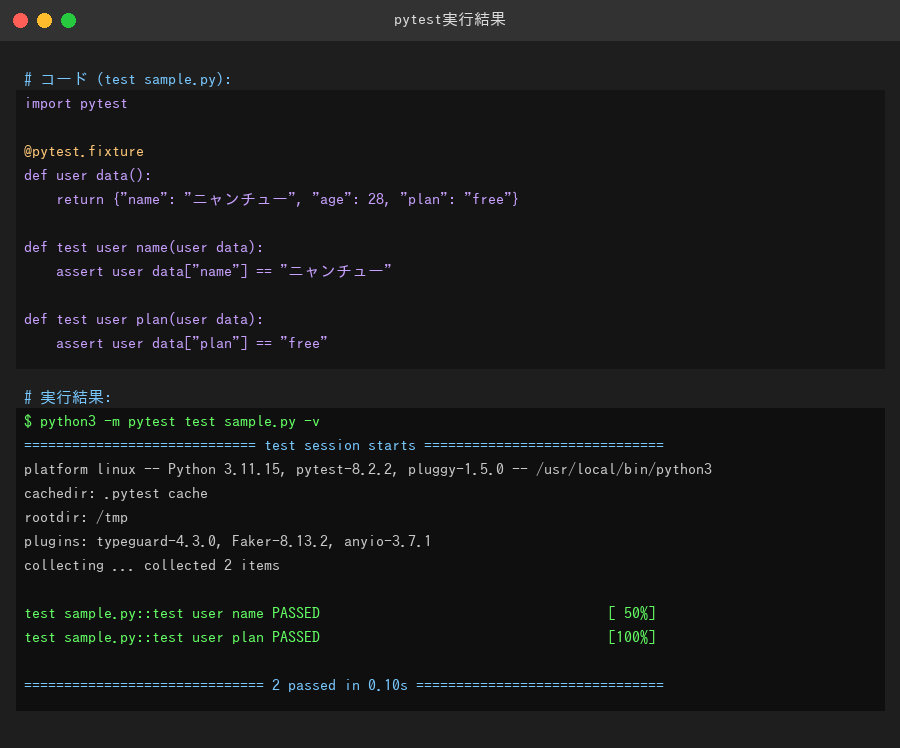The height and width of the screenshot is (748, 900).
Task: Click the "test_user_name PASSED" result line
Action: [x=172, y=614]
